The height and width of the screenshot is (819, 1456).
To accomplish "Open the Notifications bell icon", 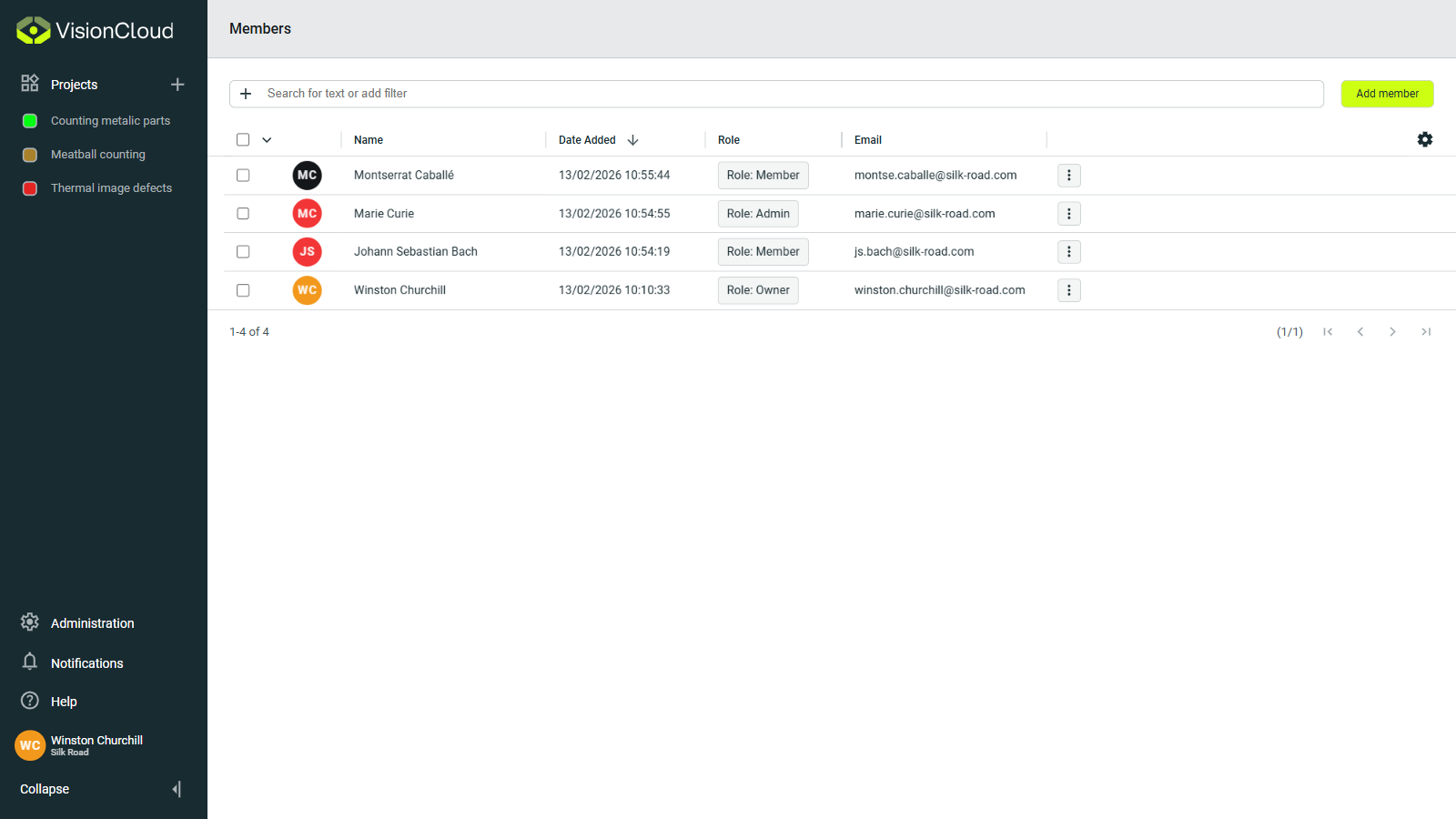I will tap(29, 662).
